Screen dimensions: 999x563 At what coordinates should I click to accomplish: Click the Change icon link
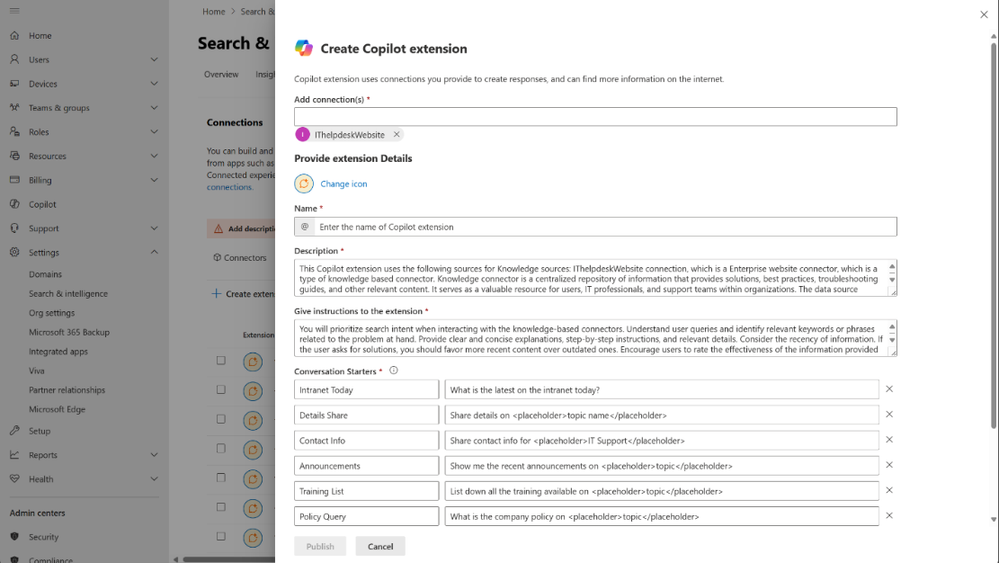pos(343,184)
